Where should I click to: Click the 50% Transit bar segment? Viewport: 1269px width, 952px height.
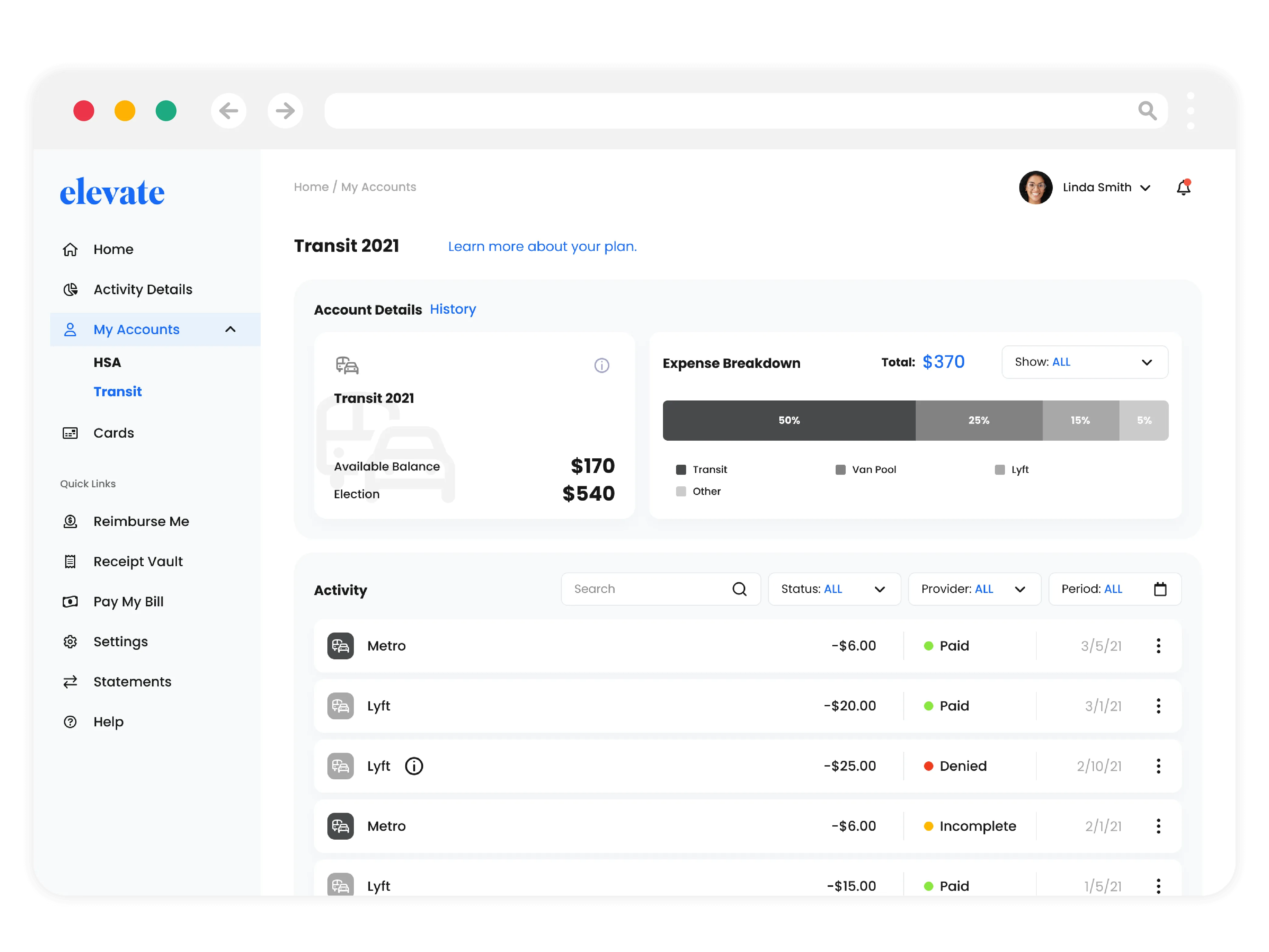[789, 421]
